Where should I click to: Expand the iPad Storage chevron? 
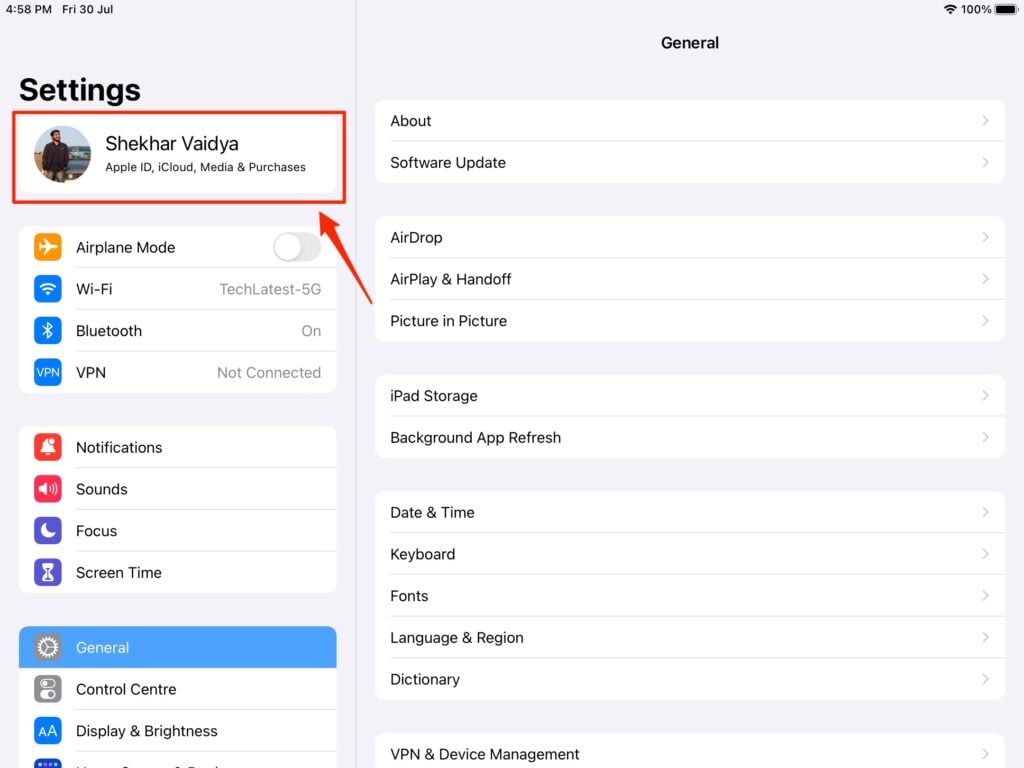tap(985, 396)
